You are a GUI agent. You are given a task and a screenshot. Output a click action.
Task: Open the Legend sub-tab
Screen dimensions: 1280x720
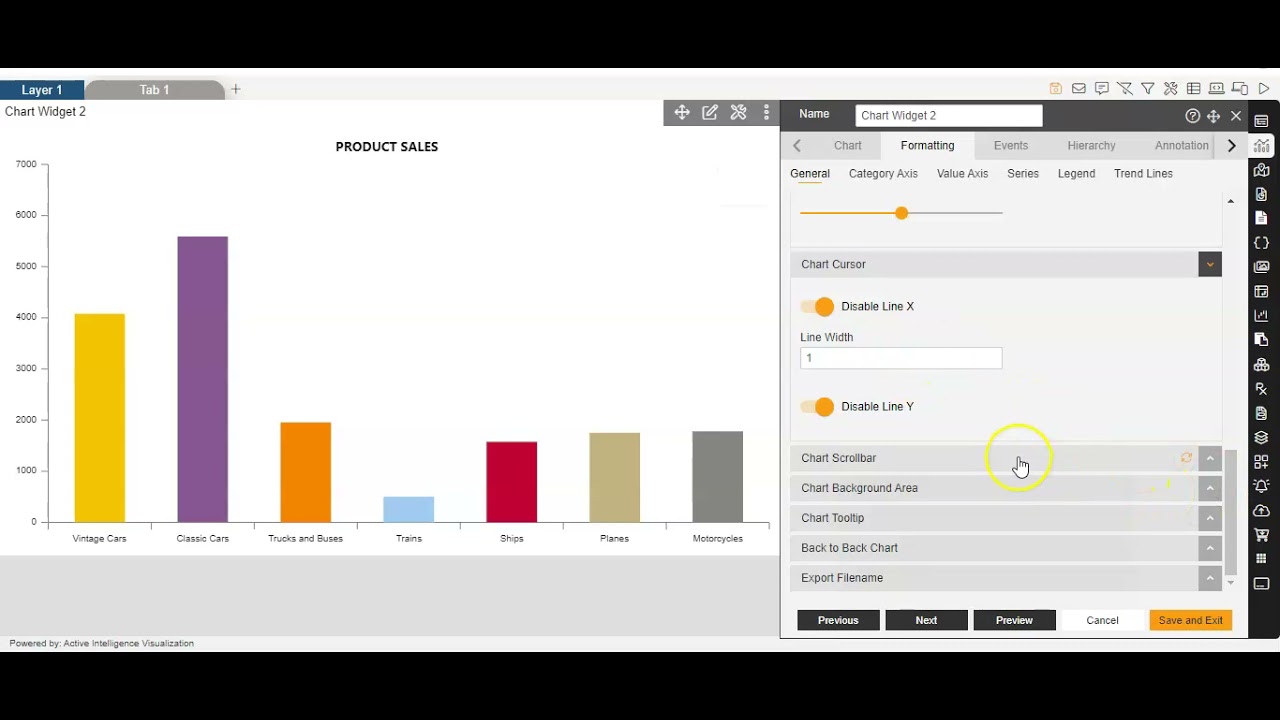[1077, 174]
